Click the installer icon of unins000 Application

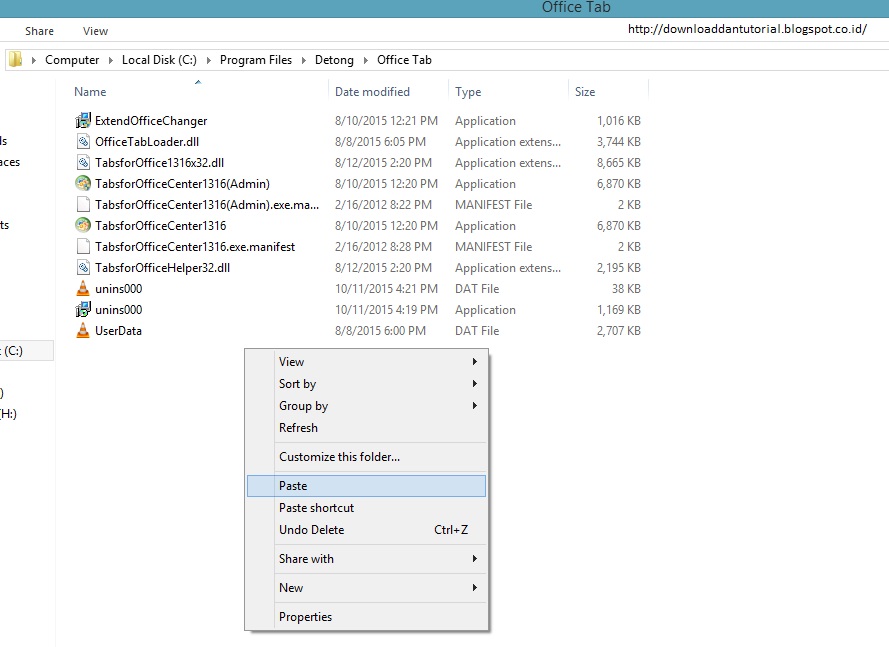[83, 309]
